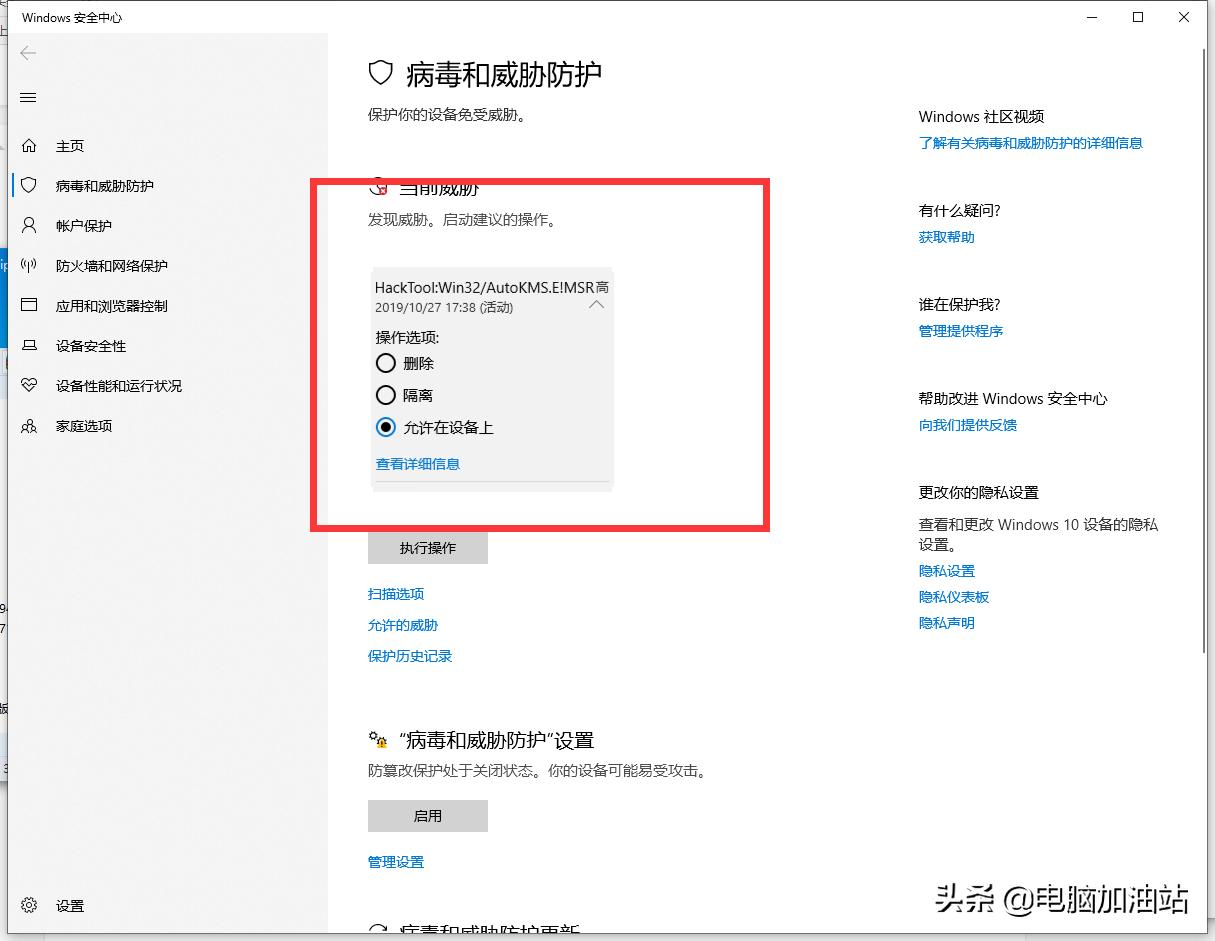Expand the navigation pane with hamburger icon
This screenshot has height=941, width=1215.
point(28,97)
